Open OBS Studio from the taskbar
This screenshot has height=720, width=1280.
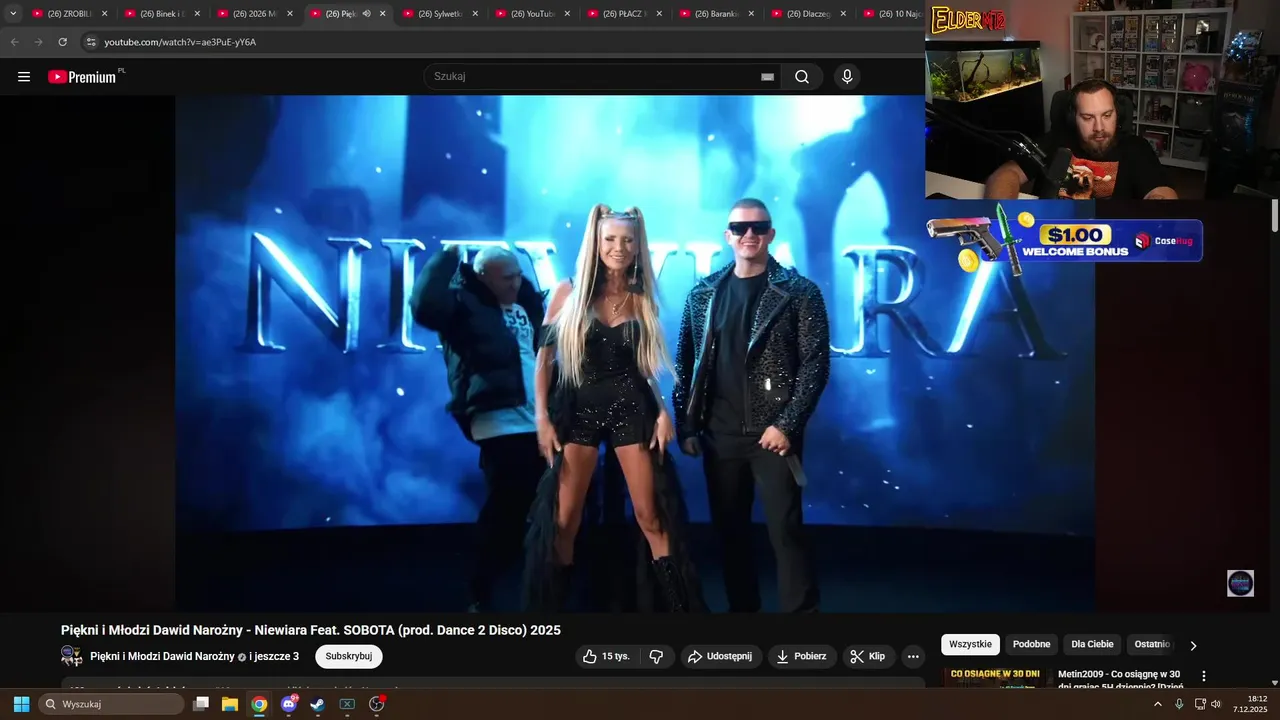coord(377,704)
